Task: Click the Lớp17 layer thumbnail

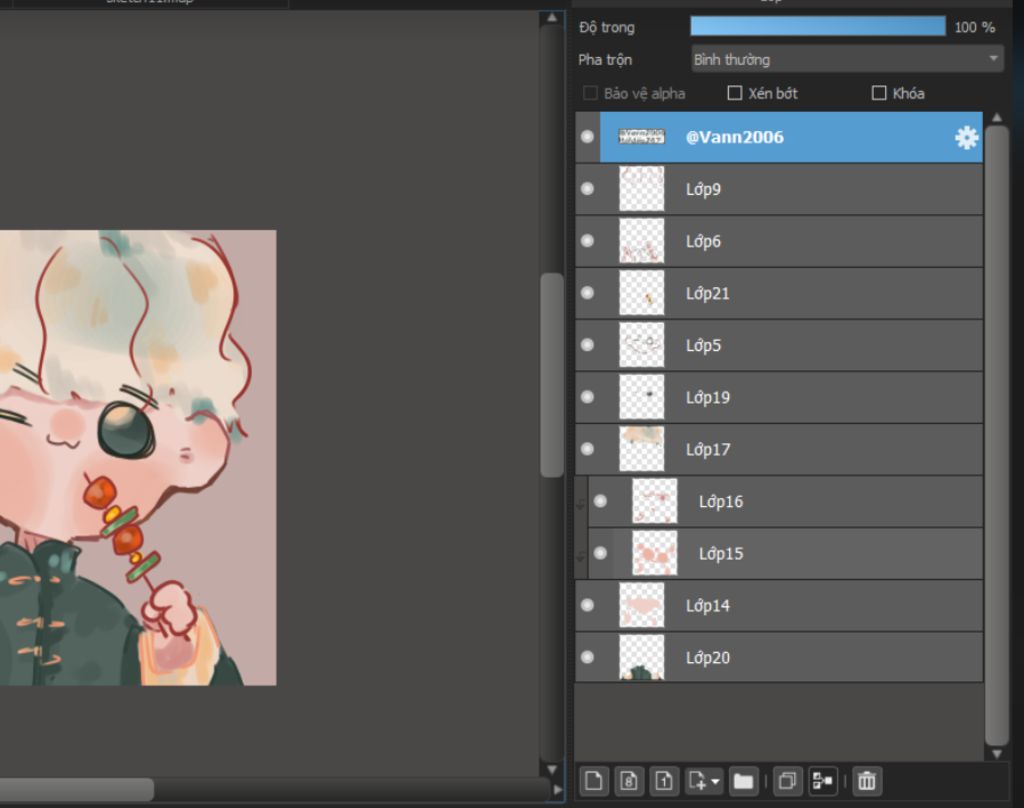Action: point(641,449)
